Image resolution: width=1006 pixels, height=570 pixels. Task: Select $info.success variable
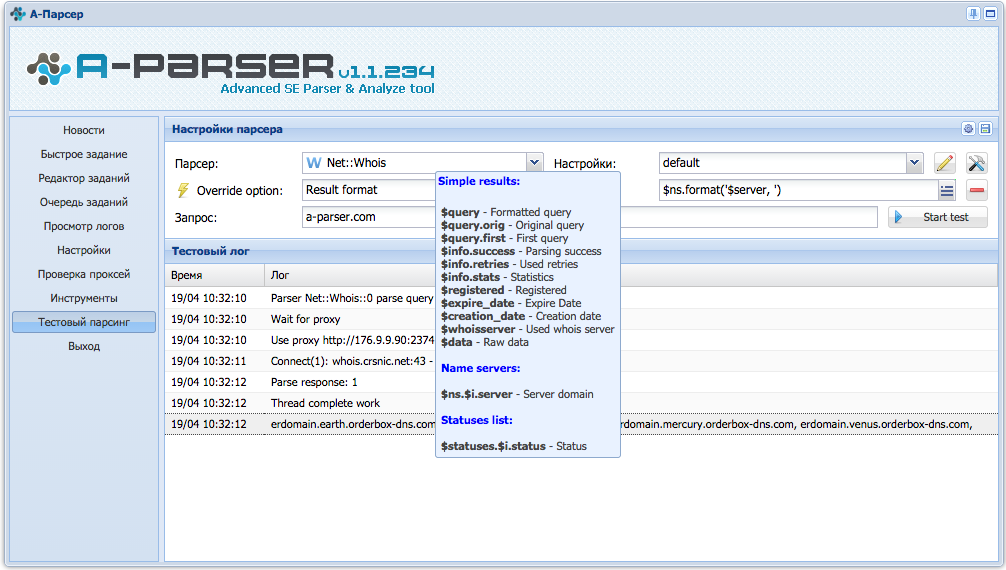pos(477,251)
